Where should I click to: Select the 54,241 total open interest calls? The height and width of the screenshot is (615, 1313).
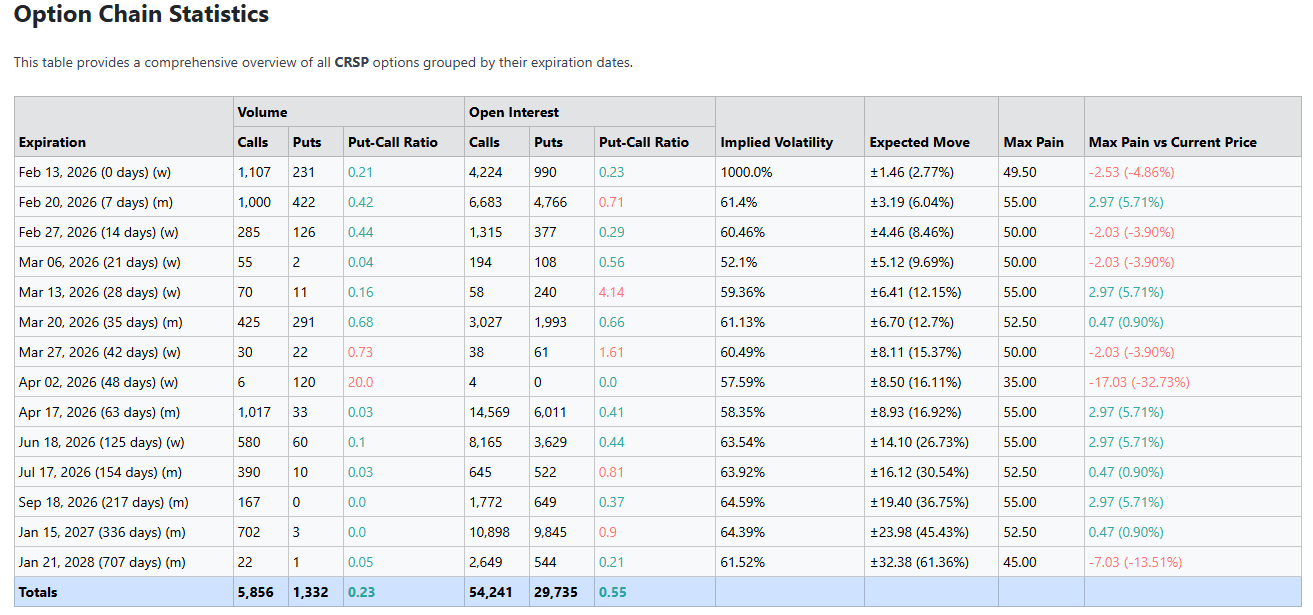(490, 592)
